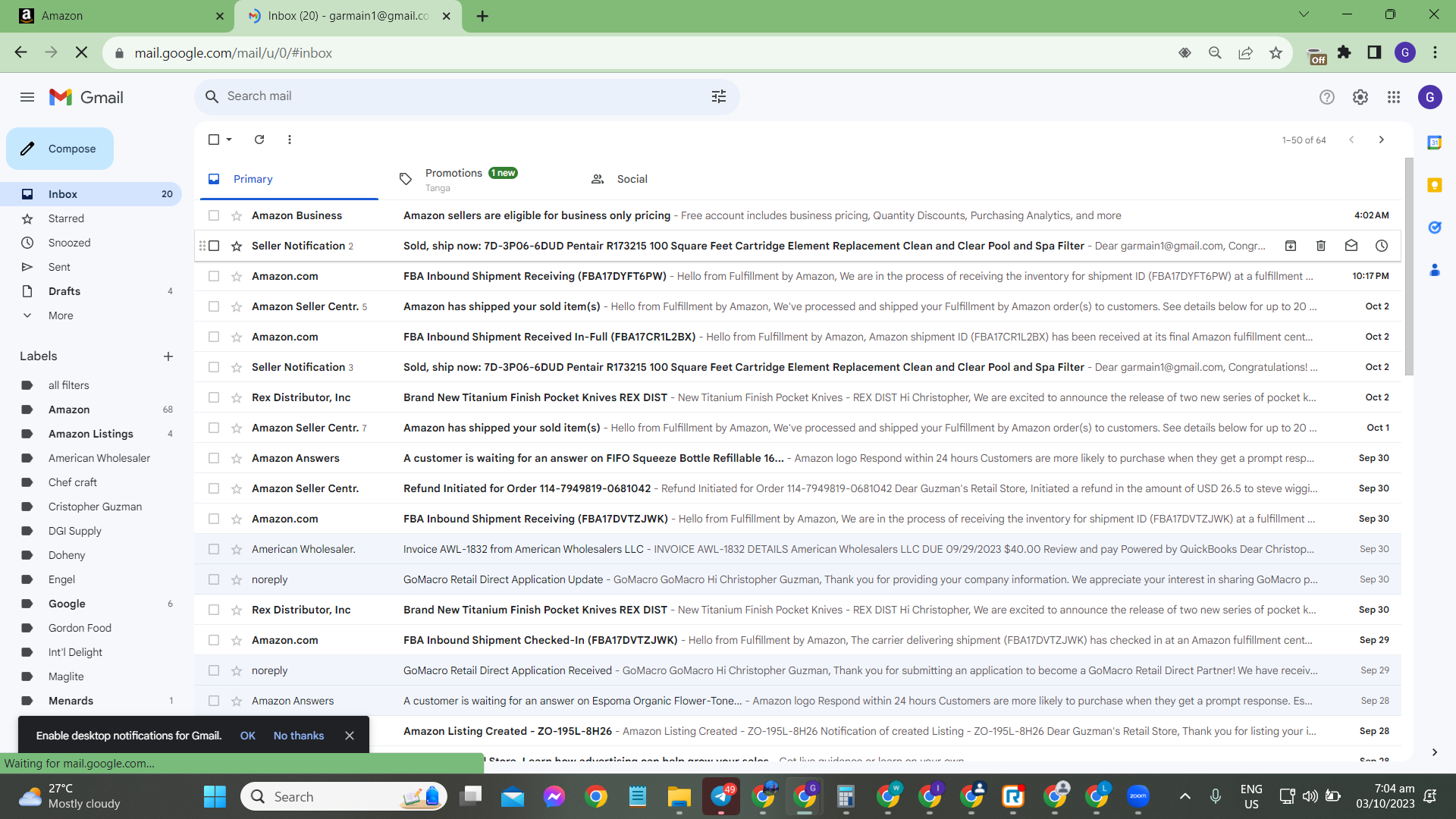1456x819 pixels.
Task: Click OK to enable desktop notifications
Action: click(247, 736)
